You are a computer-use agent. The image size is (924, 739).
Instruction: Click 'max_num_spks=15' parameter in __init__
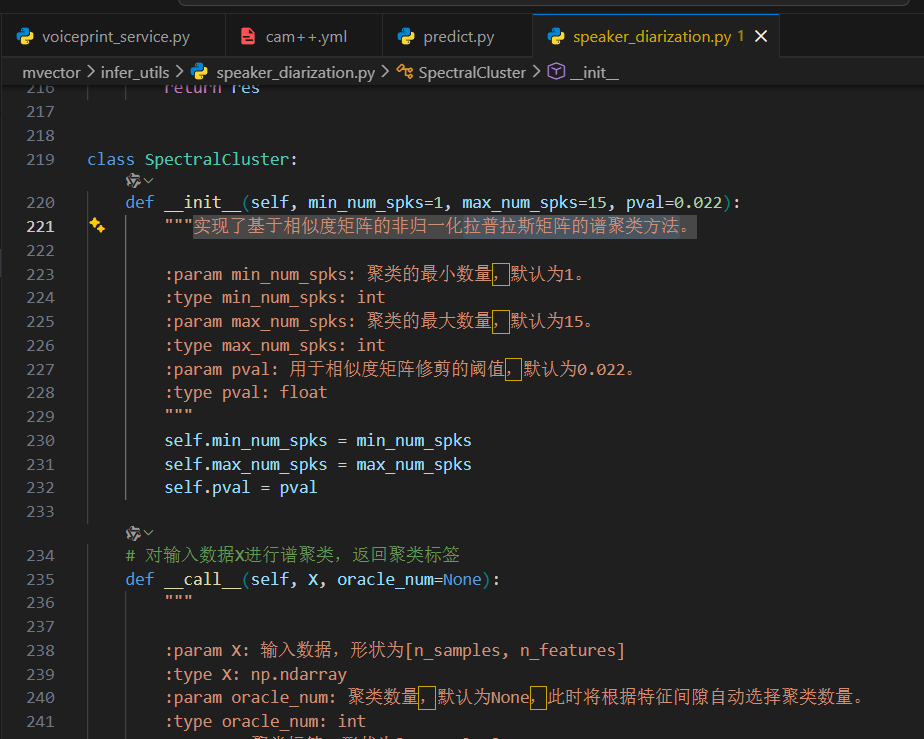pos(534,203)
